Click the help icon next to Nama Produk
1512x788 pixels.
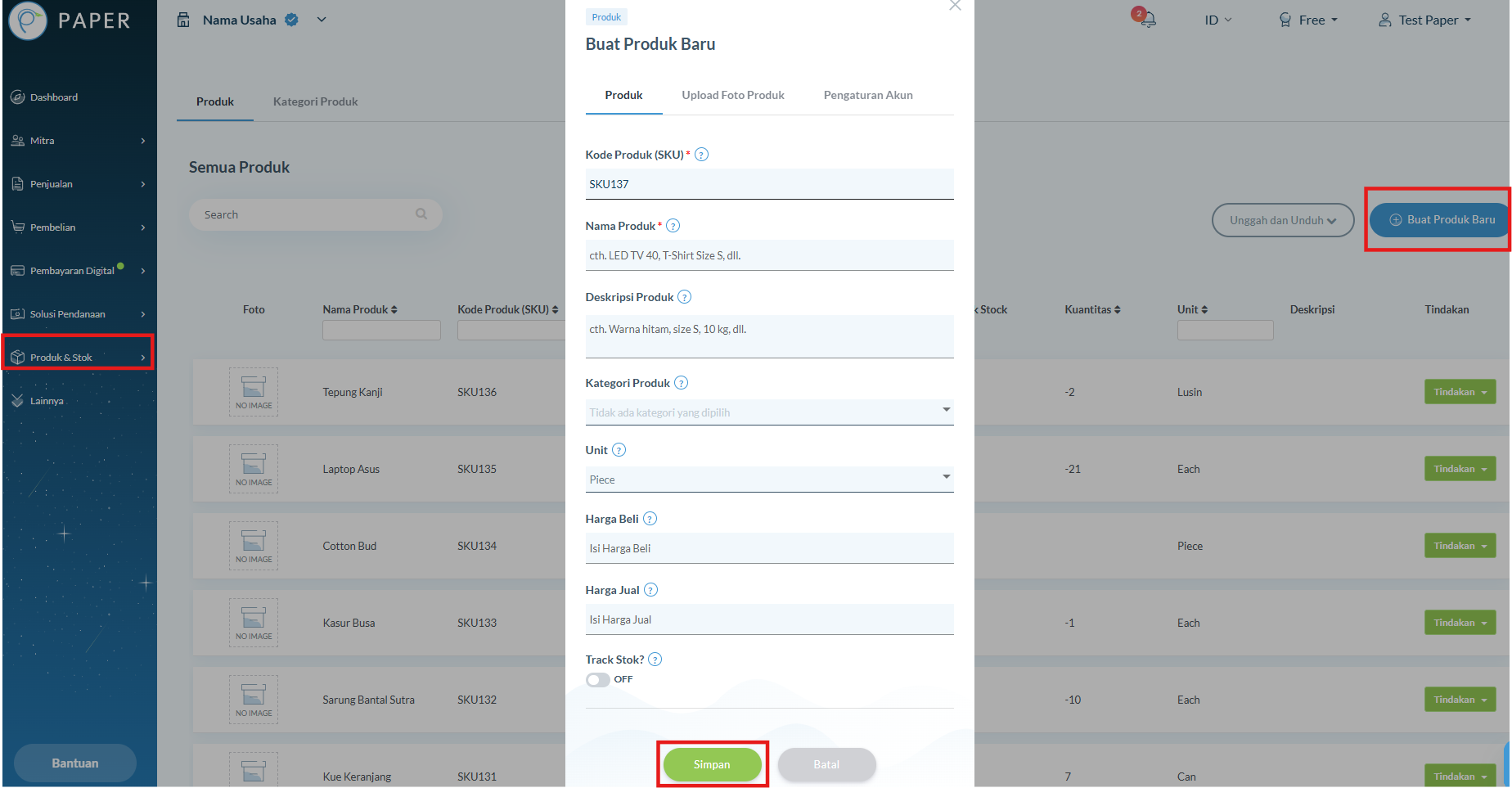[x=673, y=226]
